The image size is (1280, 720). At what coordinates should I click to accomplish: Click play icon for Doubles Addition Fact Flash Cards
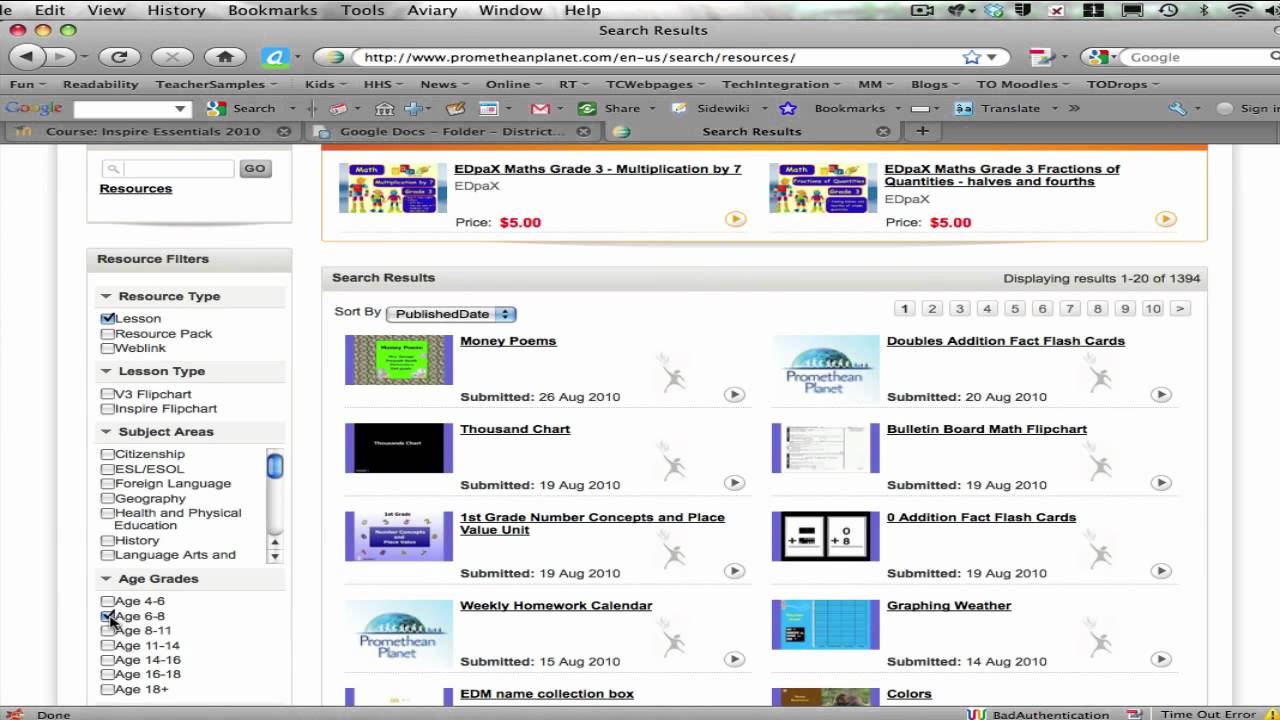[x=1161, y=395]
